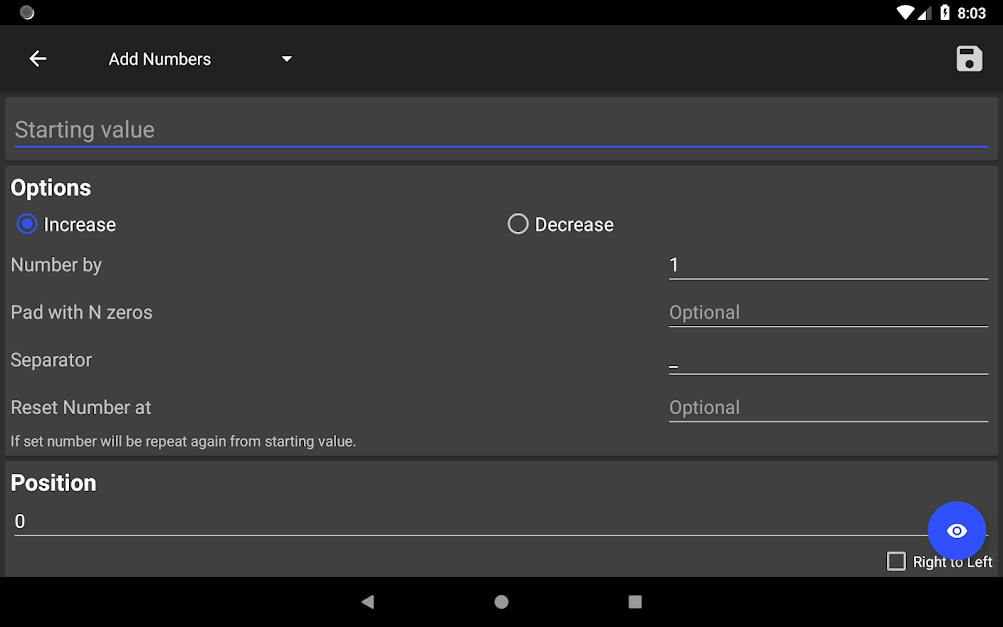Click the repeat from starting value hint text
This screenshot has width=1003, height=627.
[x=183, y=441]
